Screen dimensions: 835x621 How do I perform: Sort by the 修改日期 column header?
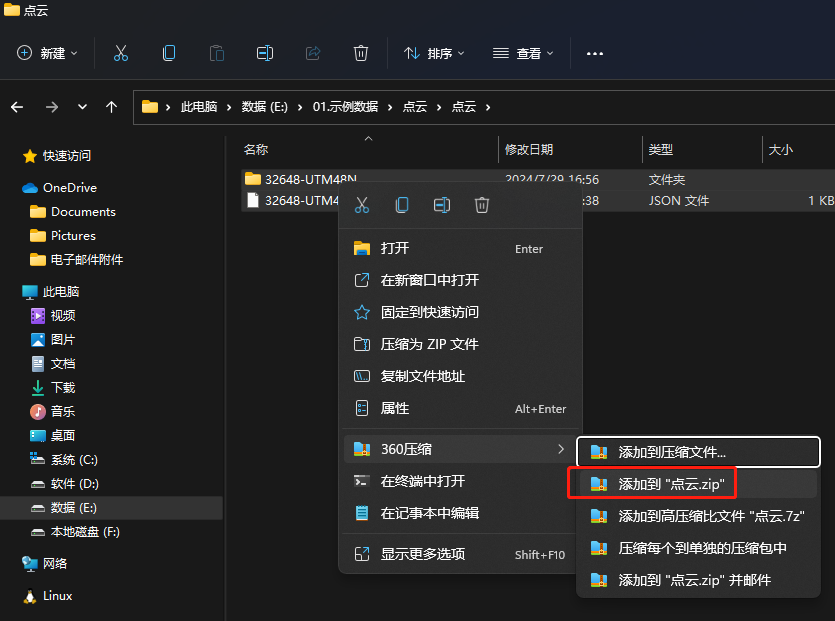pos(529,149)
